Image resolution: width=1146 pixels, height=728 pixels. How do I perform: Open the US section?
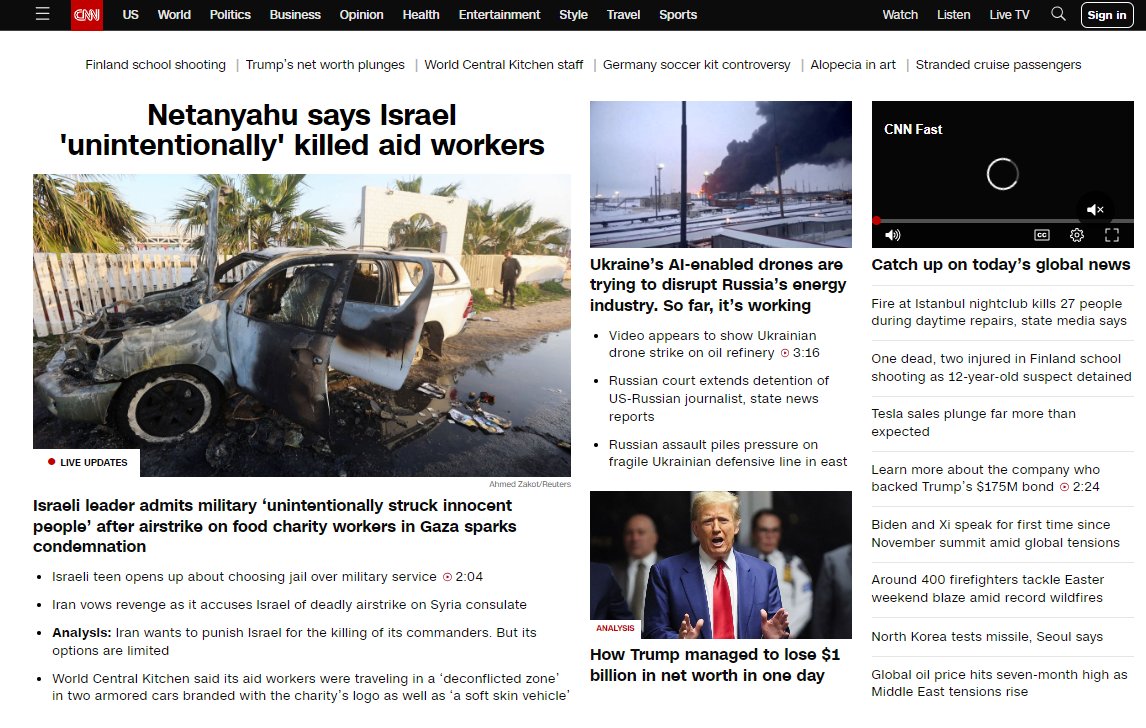(x=130, y=15)
